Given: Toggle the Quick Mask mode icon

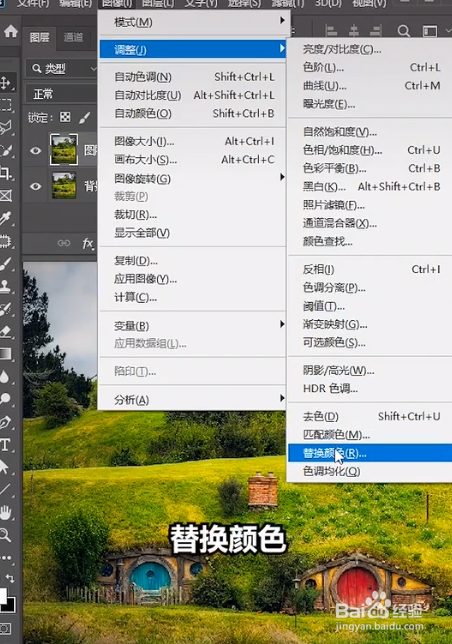Looking at the screenshot, I should point(6,628).
